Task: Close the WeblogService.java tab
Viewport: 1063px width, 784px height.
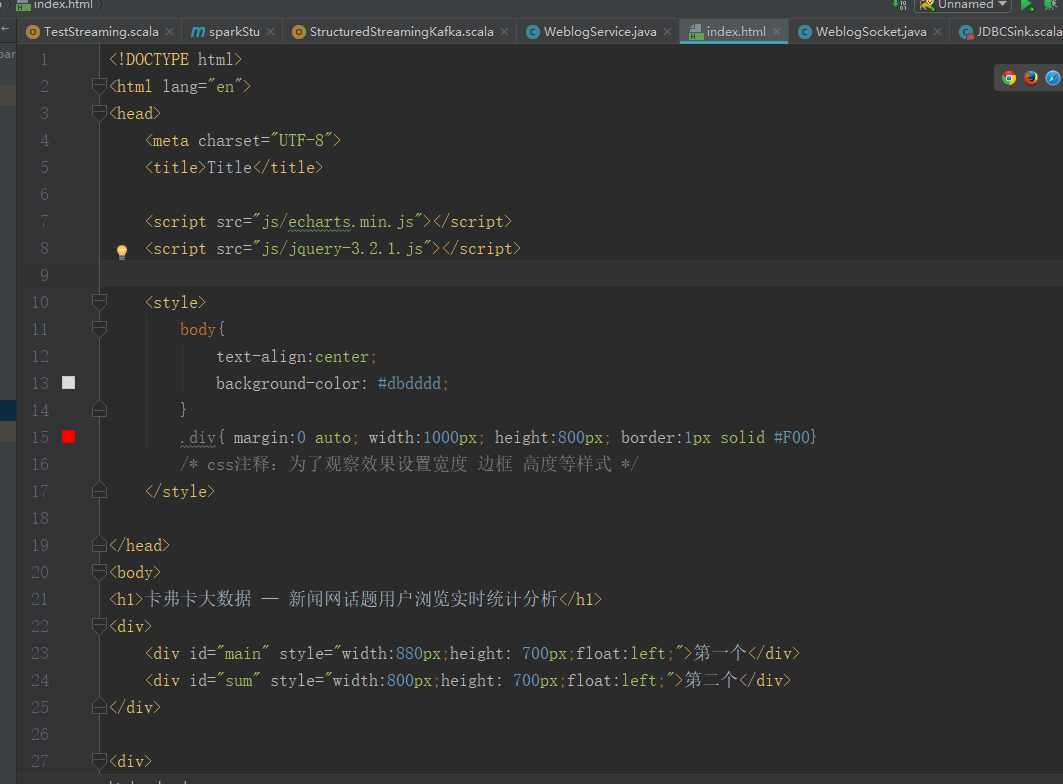Action: click(x=668, y=31)
